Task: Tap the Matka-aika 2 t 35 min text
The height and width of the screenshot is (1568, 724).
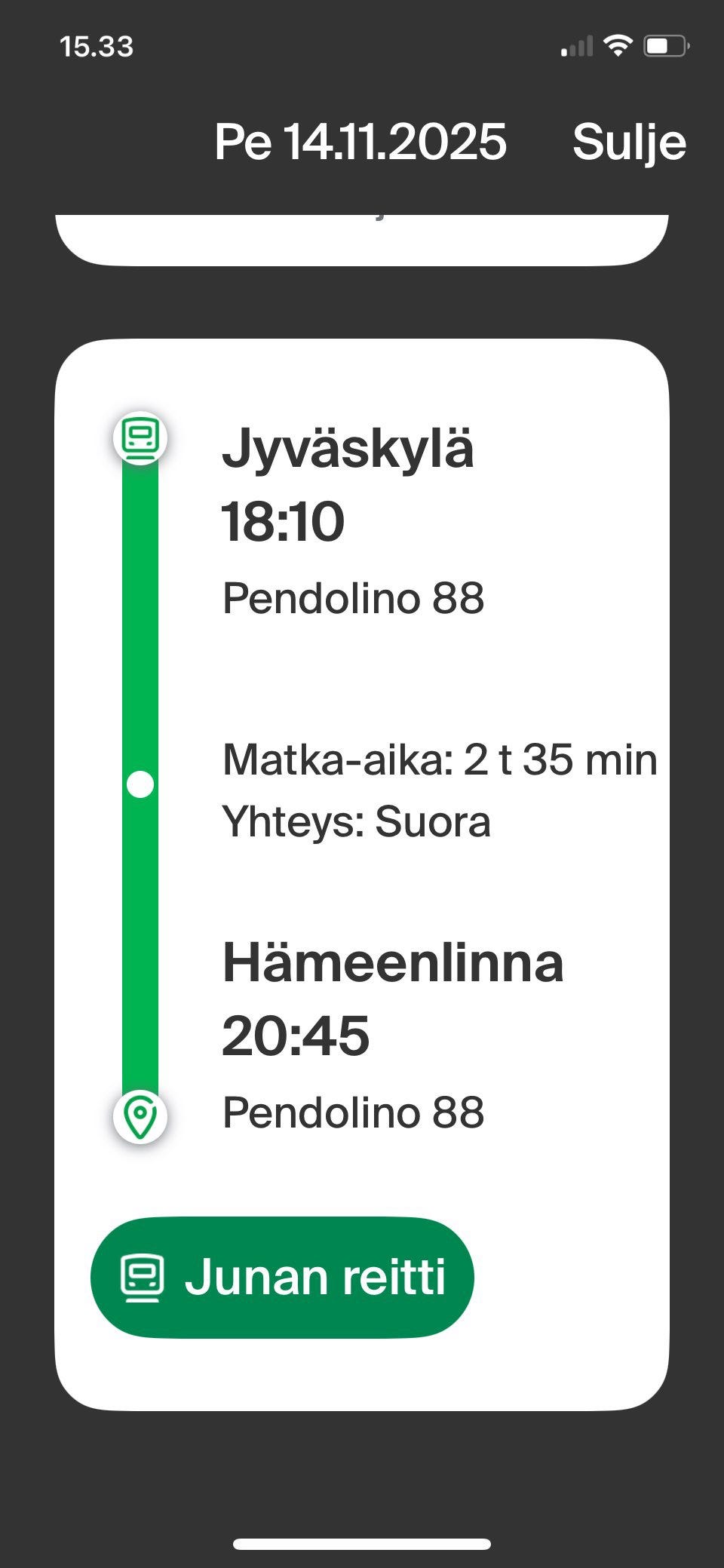Action: pyautogui.click(x=440, y=759)
